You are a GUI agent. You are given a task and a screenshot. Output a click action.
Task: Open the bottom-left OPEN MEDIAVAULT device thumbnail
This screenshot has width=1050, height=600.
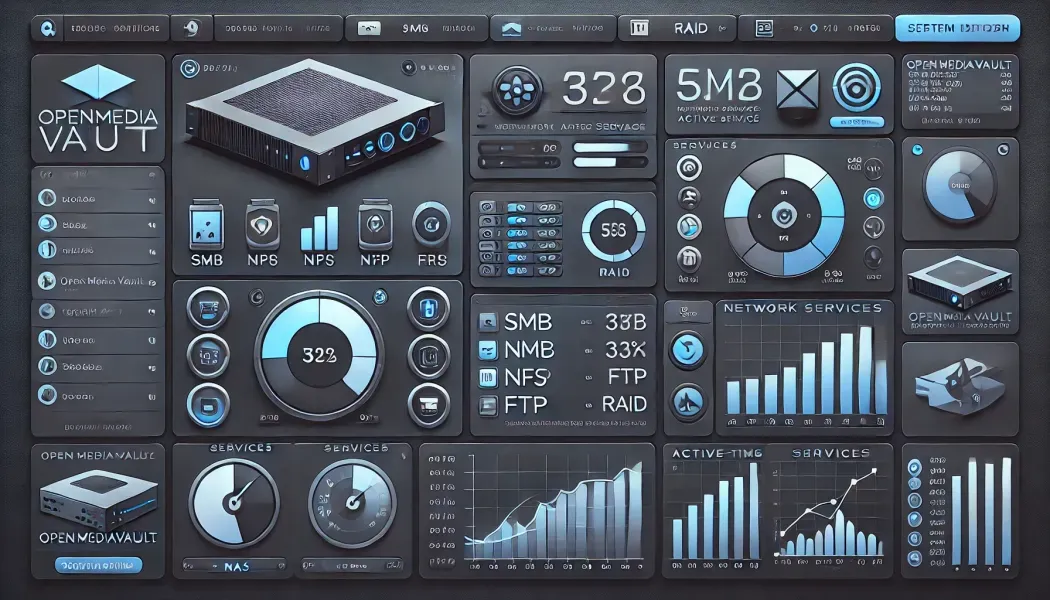pos(98,501)
